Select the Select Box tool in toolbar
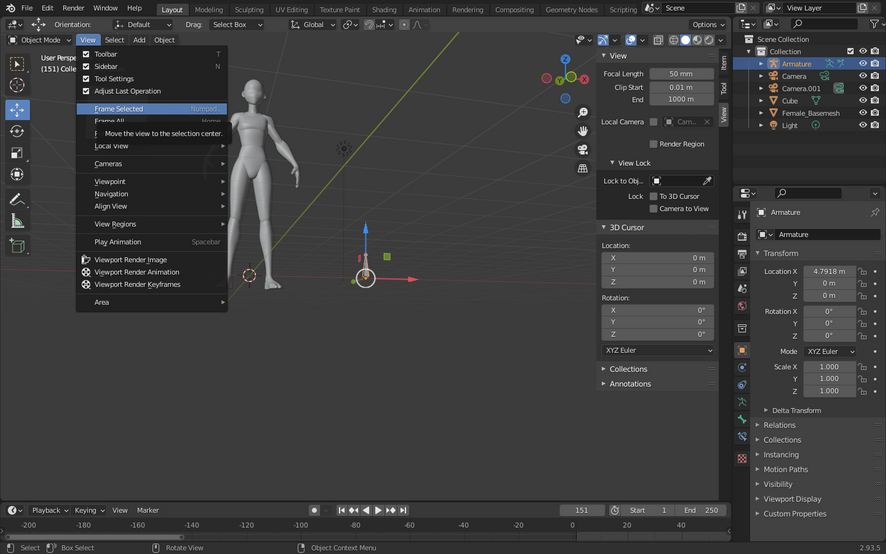The image size is (886, 554). coord(17,64)
